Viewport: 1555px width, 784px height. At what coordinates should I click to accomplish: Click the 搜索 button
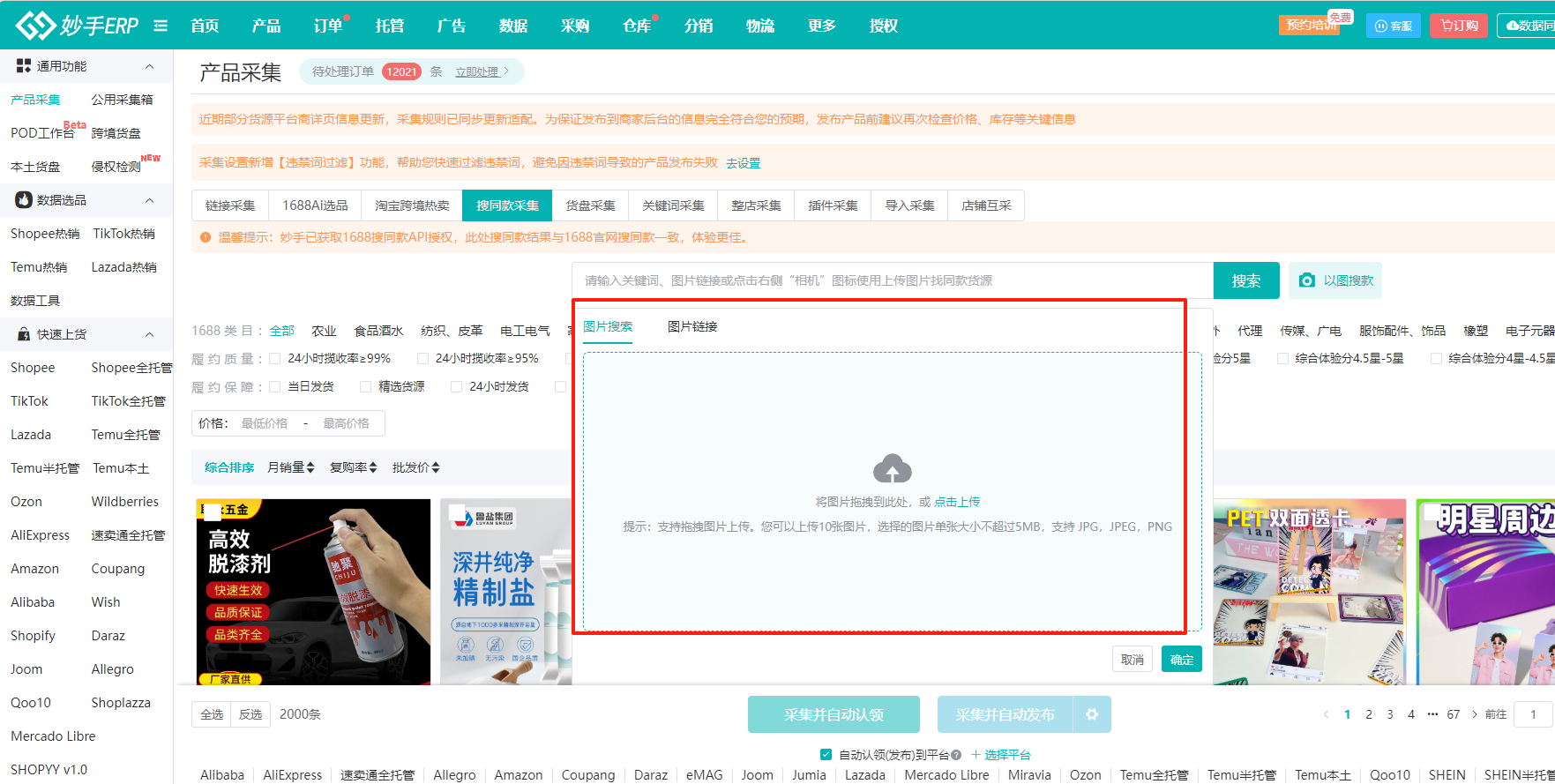pos(1245,280)
